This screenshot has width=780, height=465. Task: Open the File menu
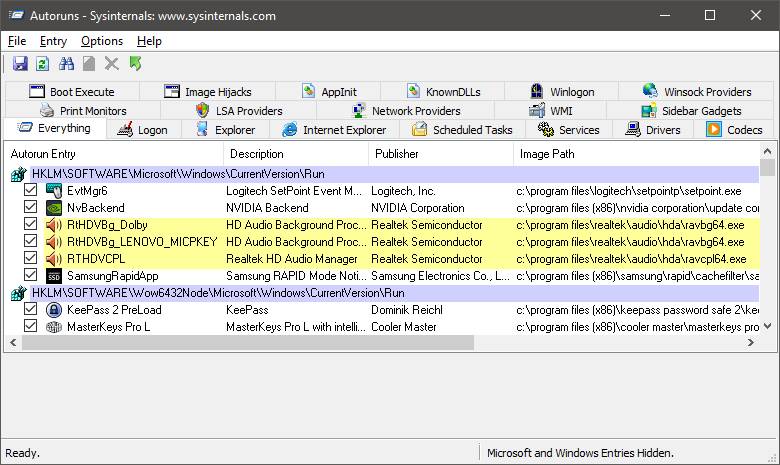pyautogui.click(x=17, y=41)
